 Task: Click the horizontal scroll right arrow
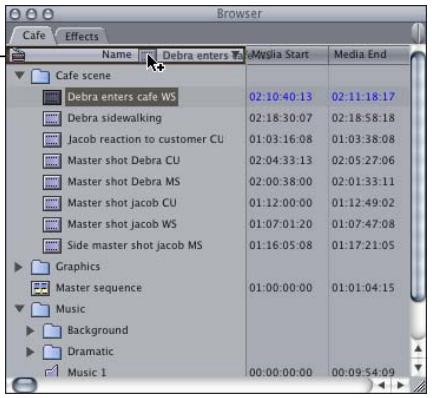tap(400, 386)
